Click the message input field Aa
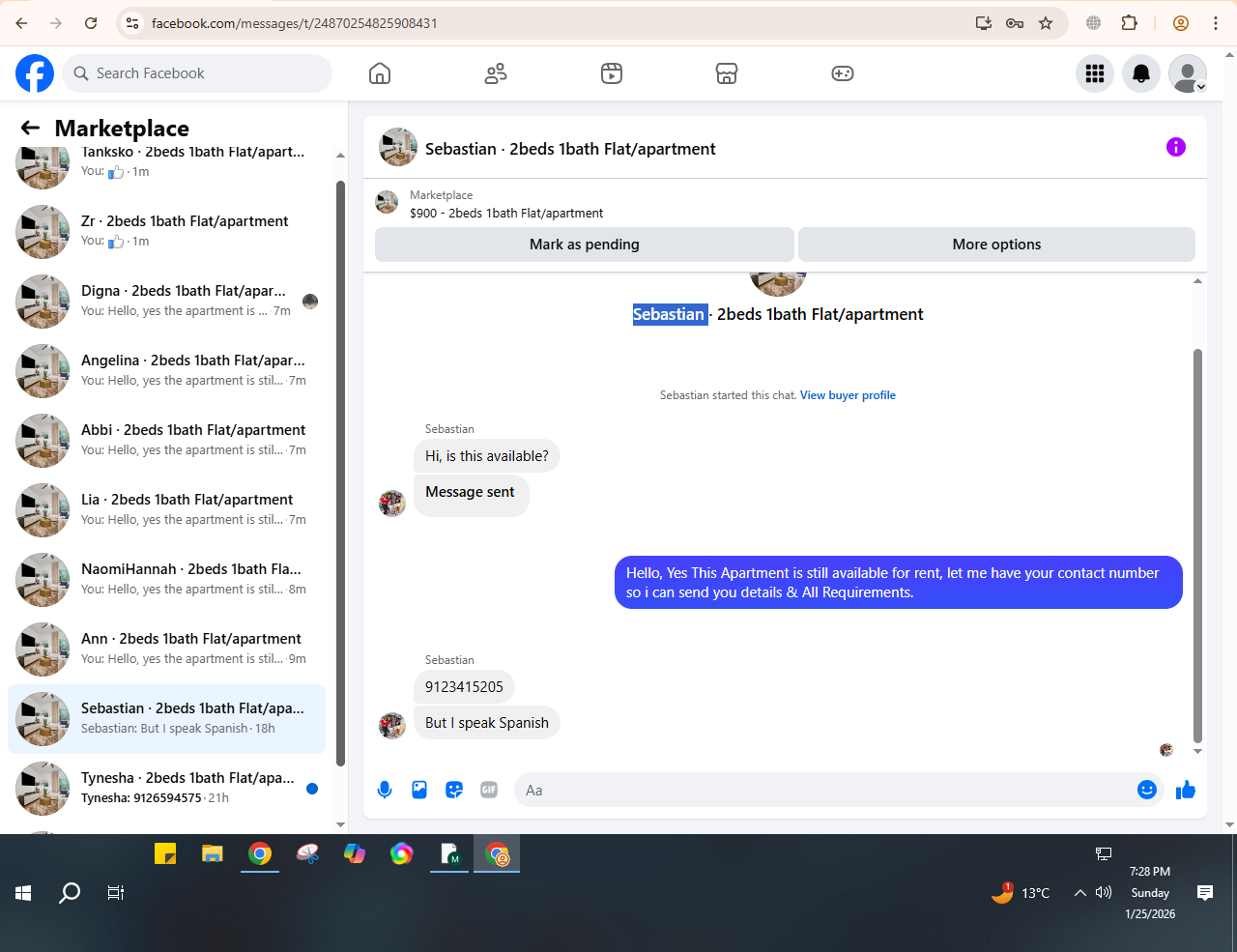Viewport: 1237px width, 952px height. click(825, 790)
